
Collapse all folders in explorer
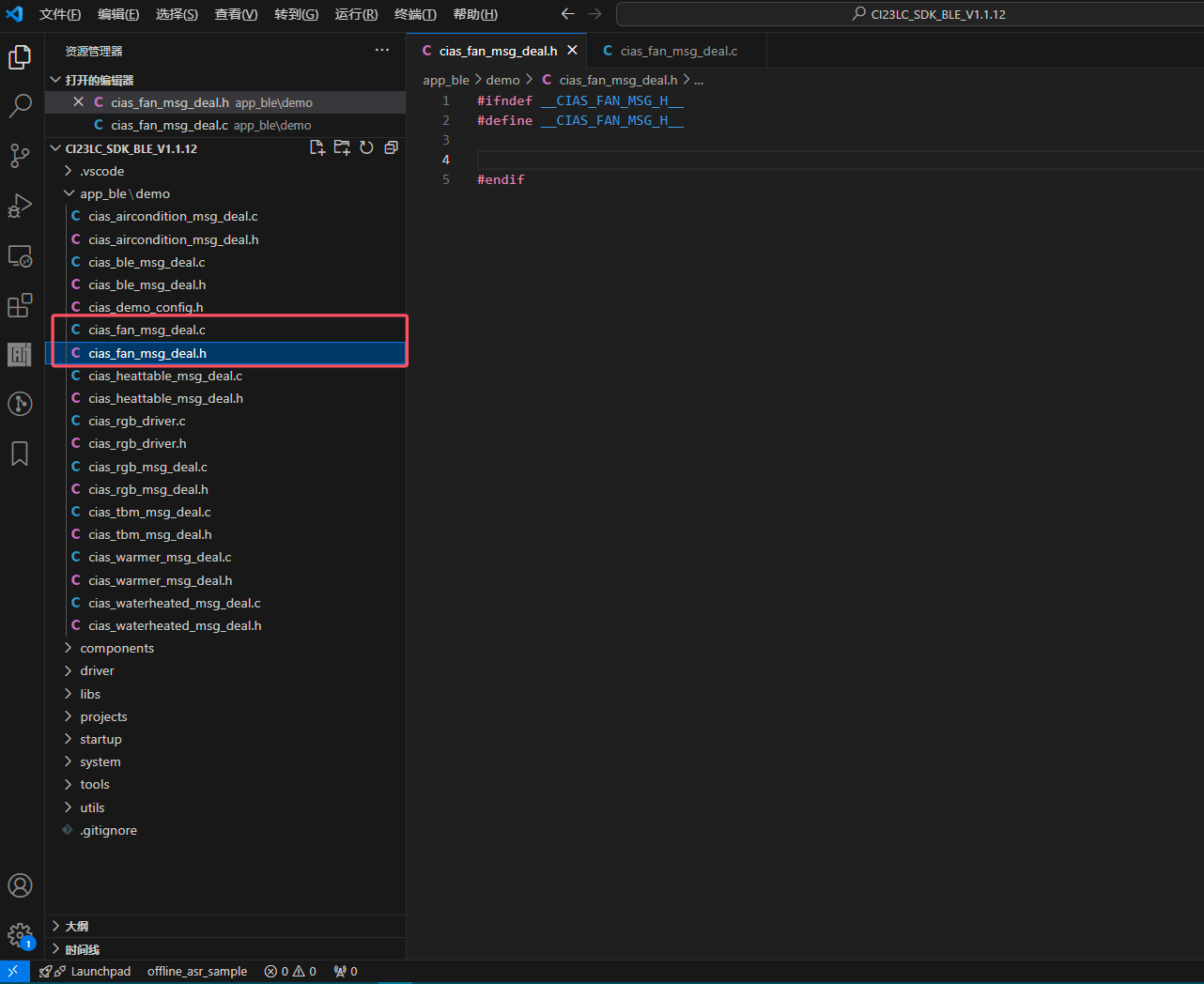(x=391, y=148)
